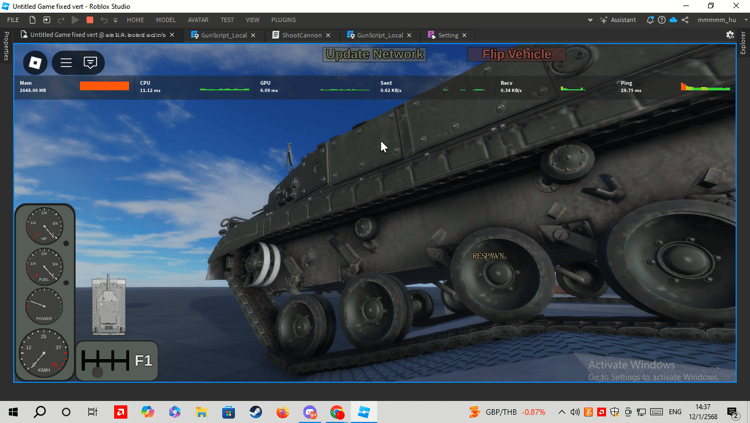Switch to the AVATAR ribbon tab
The width and height of the screenshot is (750, 423).
[x=198, y=20]
